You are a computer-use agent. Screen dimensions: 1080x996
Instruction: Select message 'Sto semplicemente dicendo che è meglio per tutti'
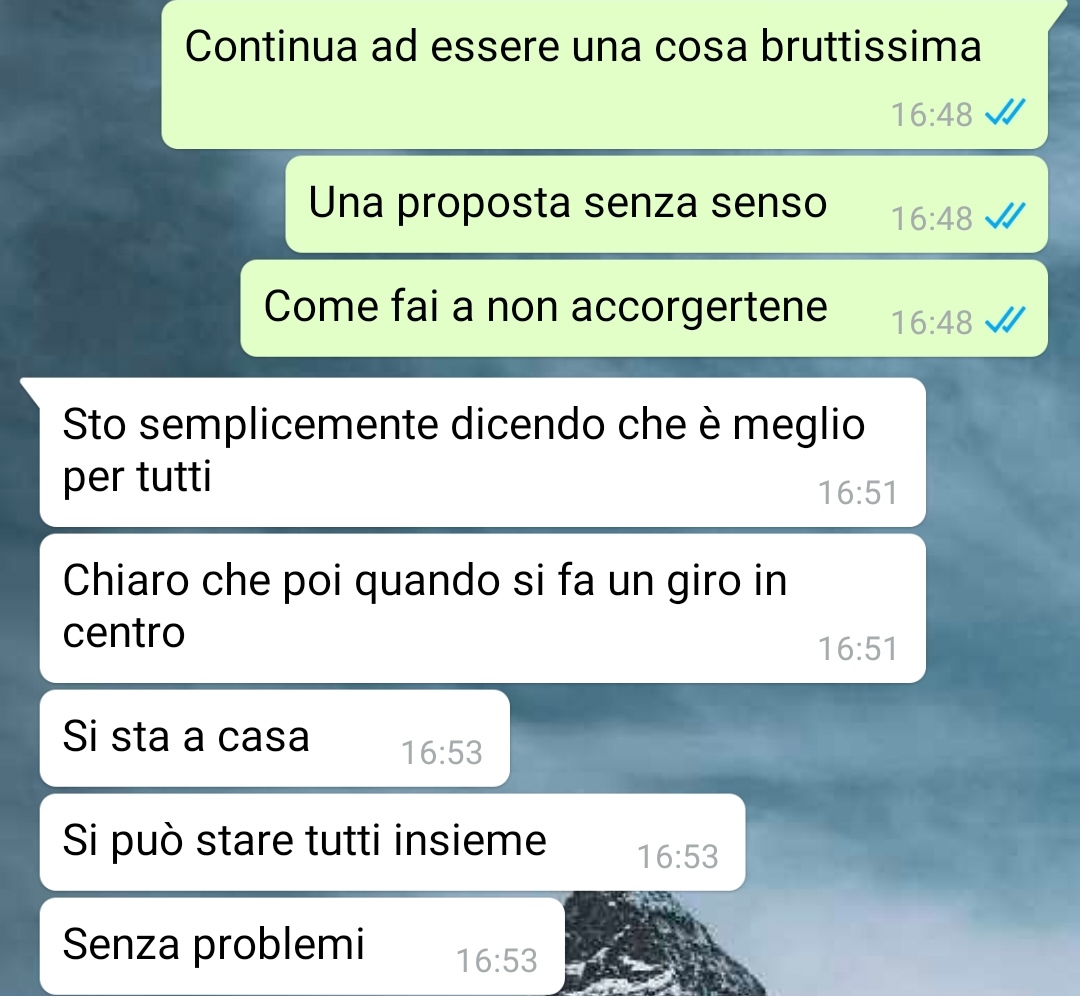pyautogui.click(x=482, y=452)
